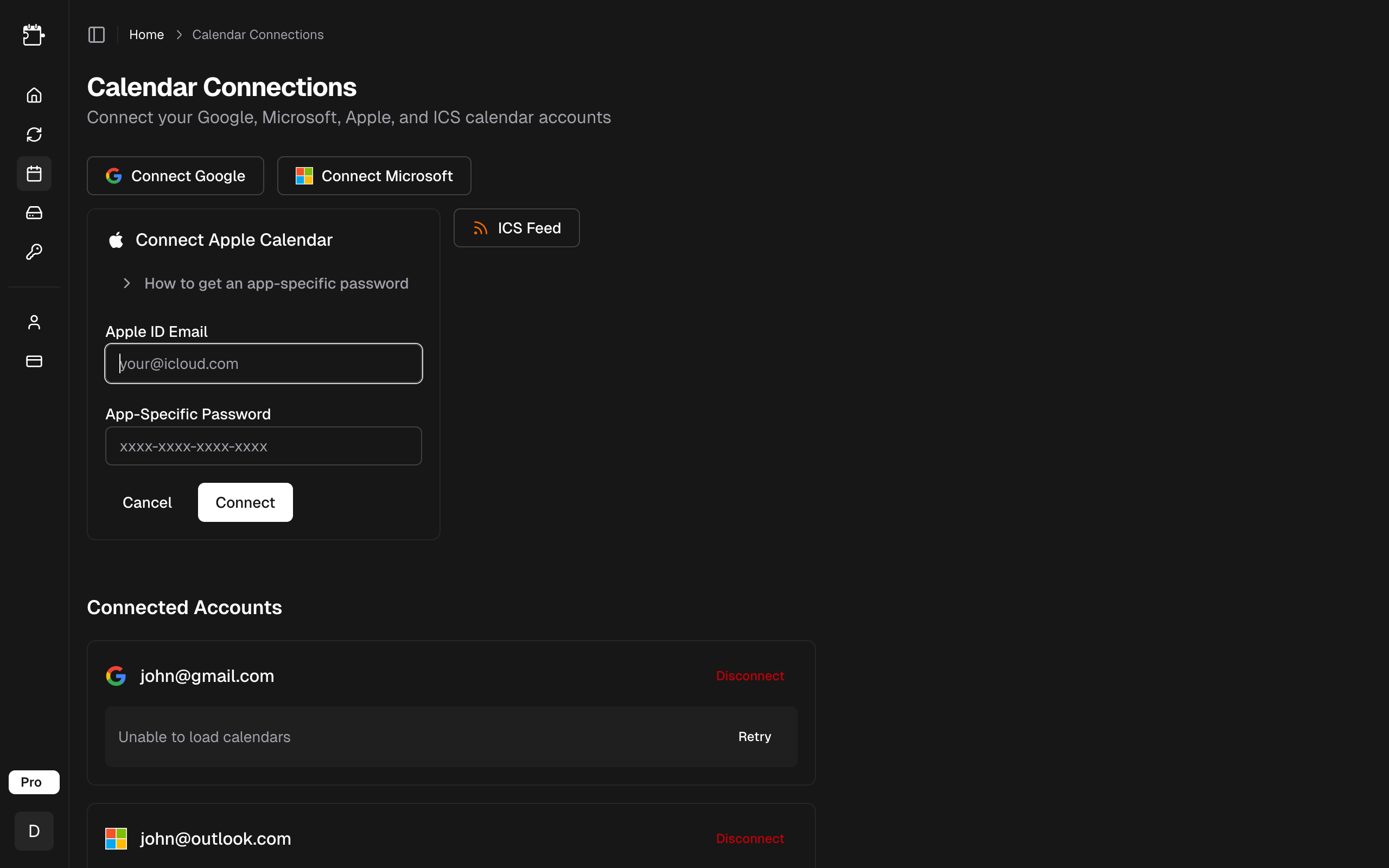This screenshot has width=1389, height=868.
Task: Toggle the sidebar panel icon
Action: coord(97,35)
